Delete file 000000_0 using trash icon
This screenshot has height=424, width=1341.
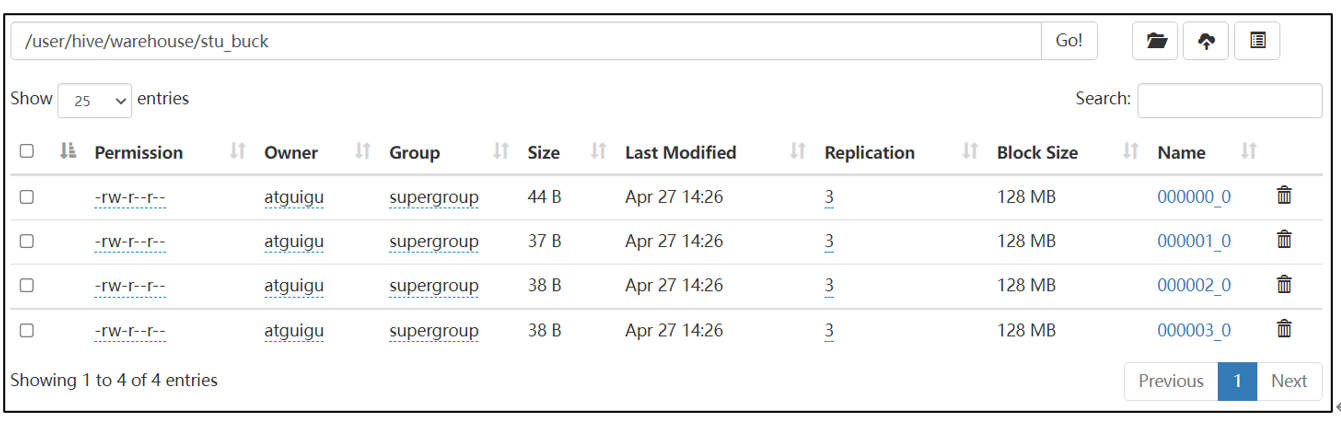(1284, 196)
